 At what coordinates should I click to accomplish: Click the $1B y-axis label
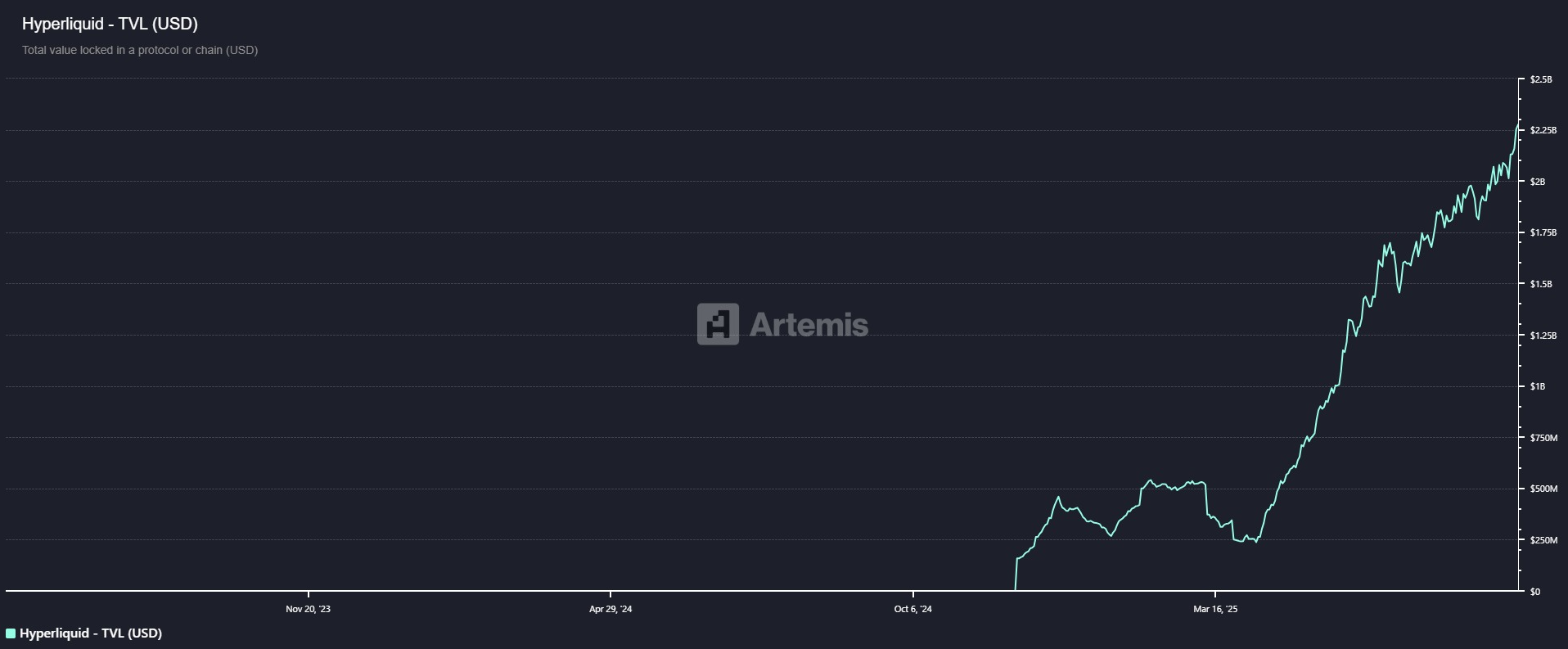coord(1538,386)
